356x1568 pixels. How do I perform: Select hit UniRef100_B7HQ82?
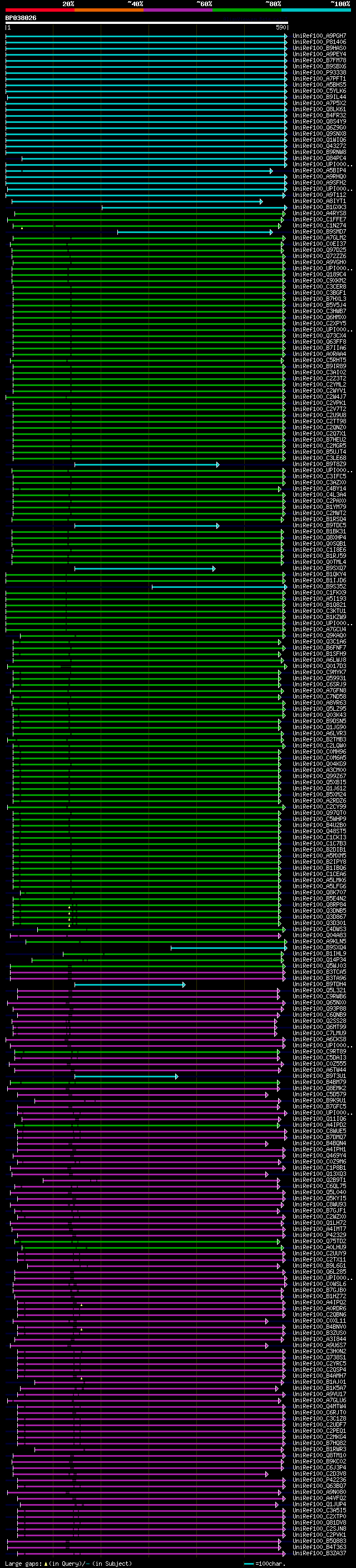click(x=319, y=1443)
